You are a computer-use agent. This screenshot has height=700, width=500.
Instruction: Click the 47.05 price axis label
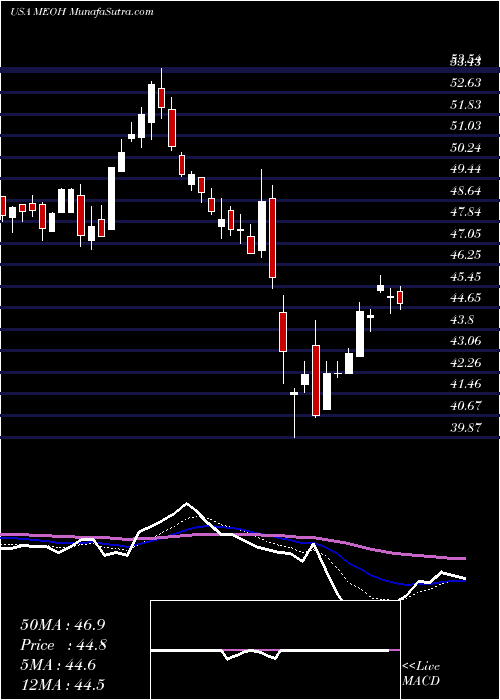coord(466,233)
